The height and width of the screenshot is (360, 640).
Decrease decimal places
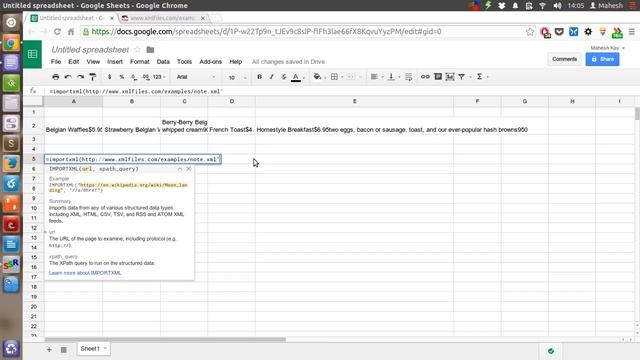pyautogui.click(x=134, y=77)
